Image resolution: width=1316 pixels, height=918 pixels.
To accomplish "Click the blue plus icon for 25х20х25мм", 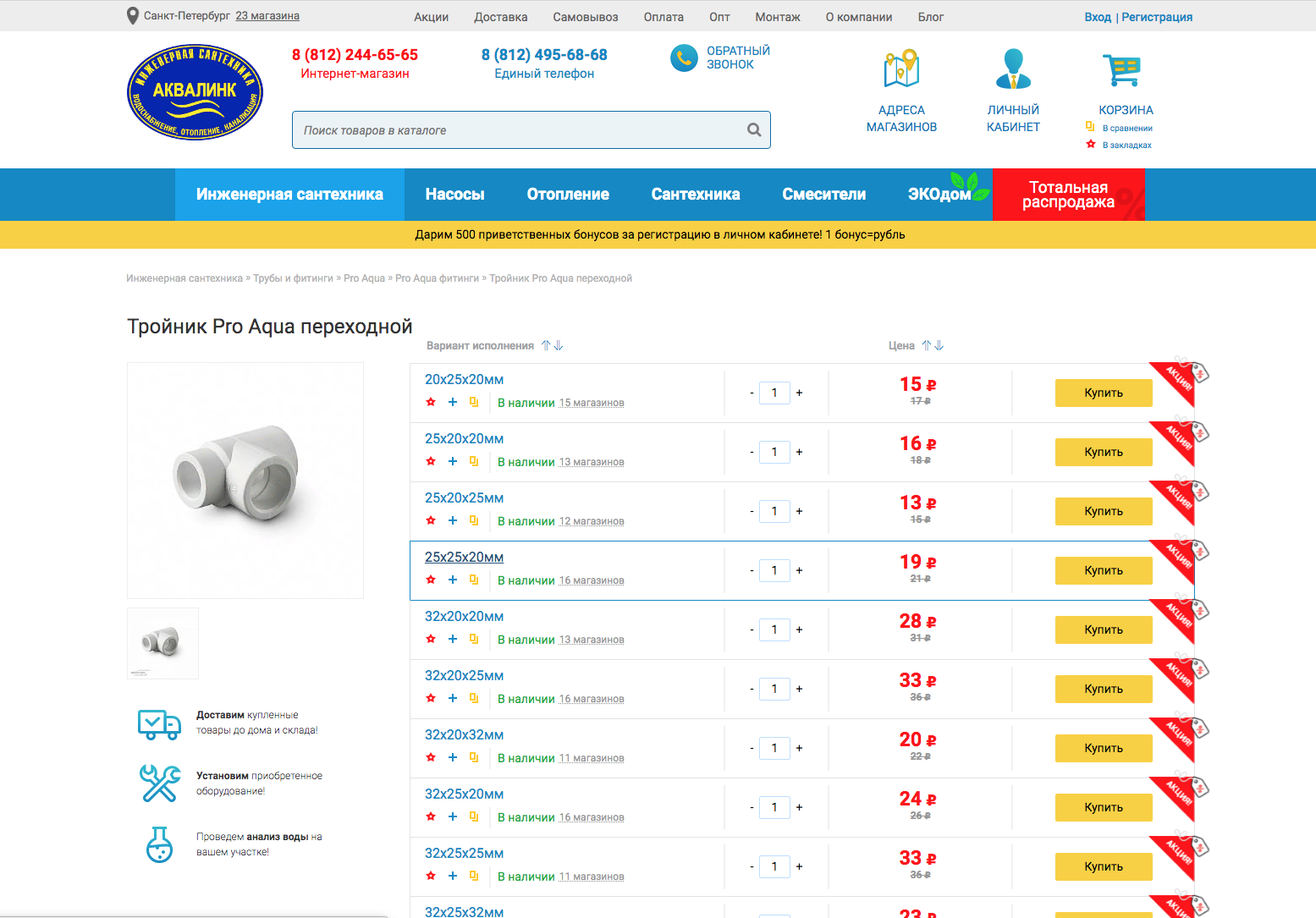I will click(453, 520).
